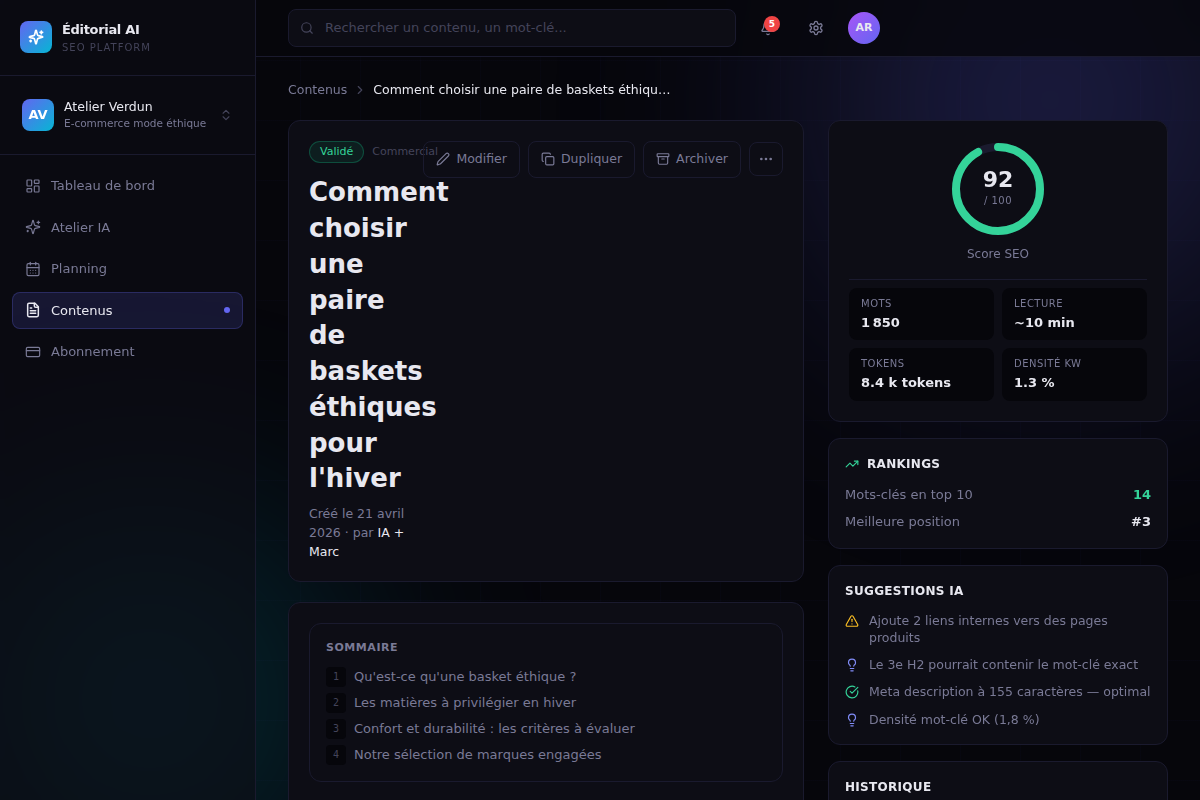Click the Contenus document icon

pos(33,310)
